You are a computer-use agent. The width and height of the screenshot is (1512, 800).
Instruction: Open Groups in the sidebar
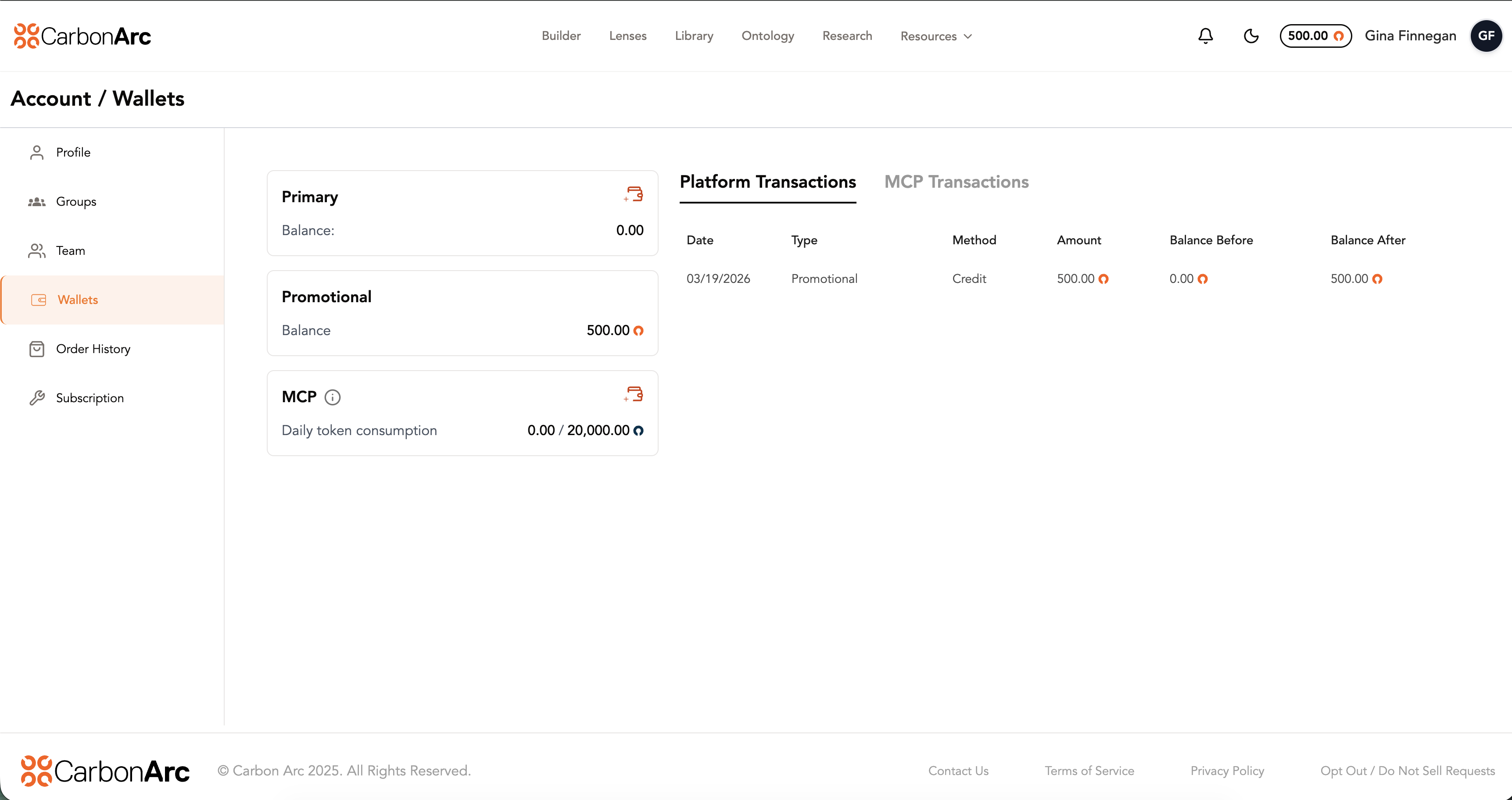click(76, 202)
